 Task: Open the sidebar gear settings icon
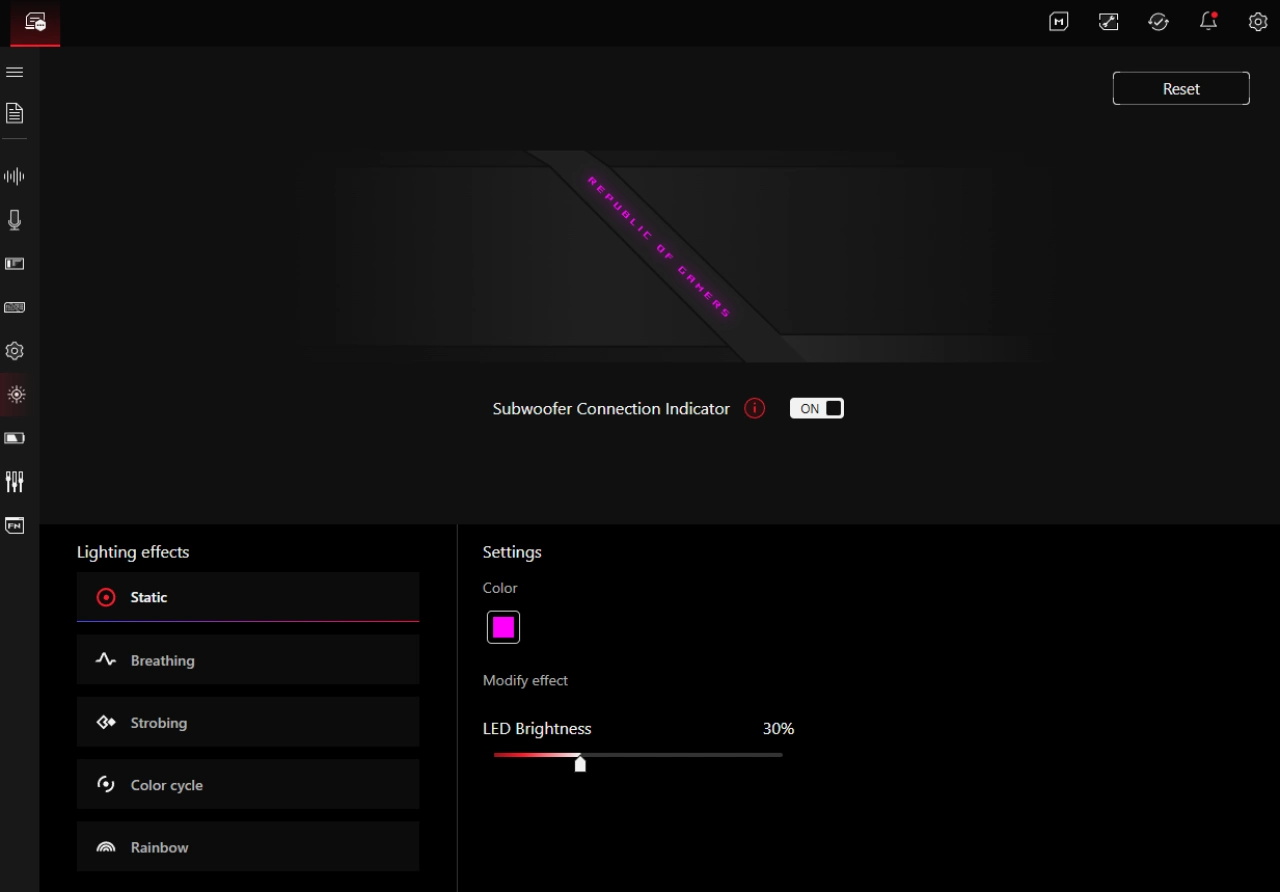coord(15,351)
